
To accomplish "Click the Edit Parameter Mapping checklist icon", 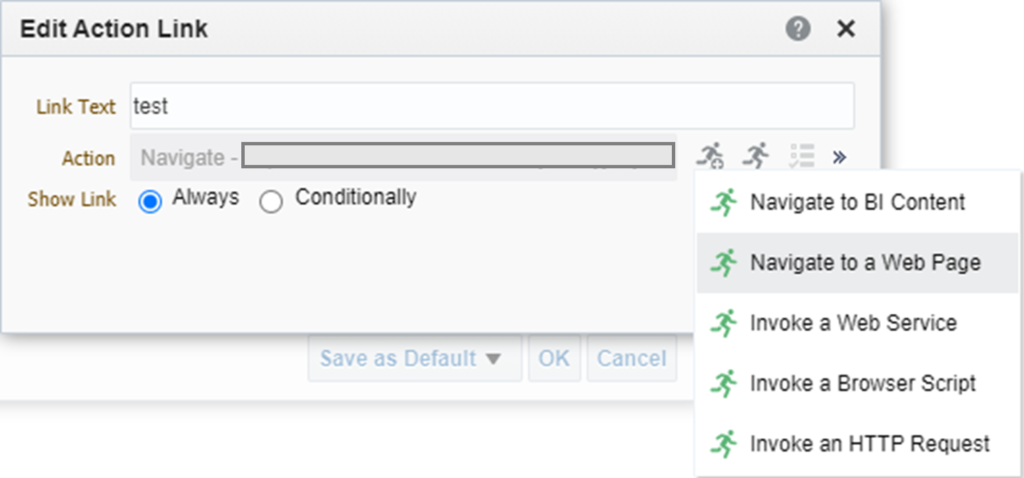I will [x=802, y=157].
